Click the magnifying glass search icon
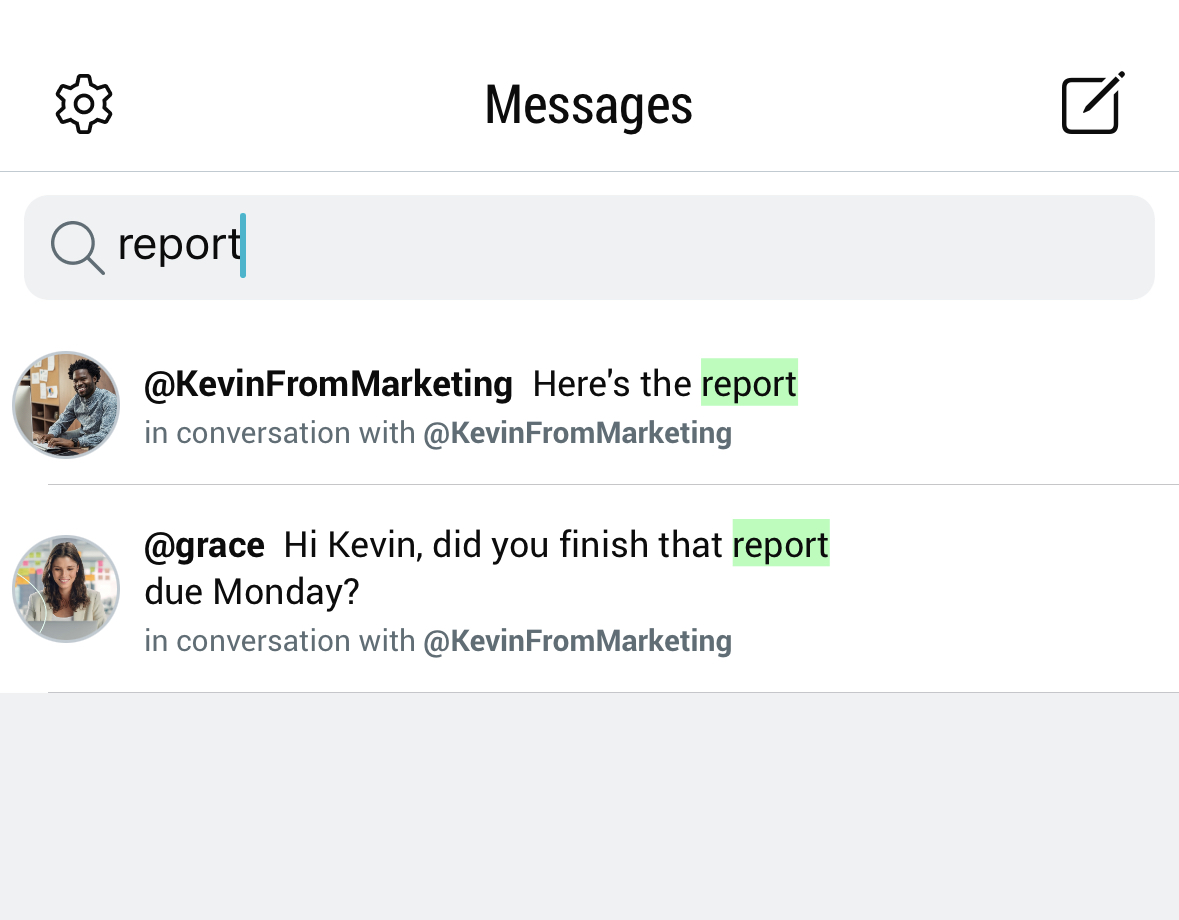The width and height of the screenshot is (1179, 920). (77, 247)
